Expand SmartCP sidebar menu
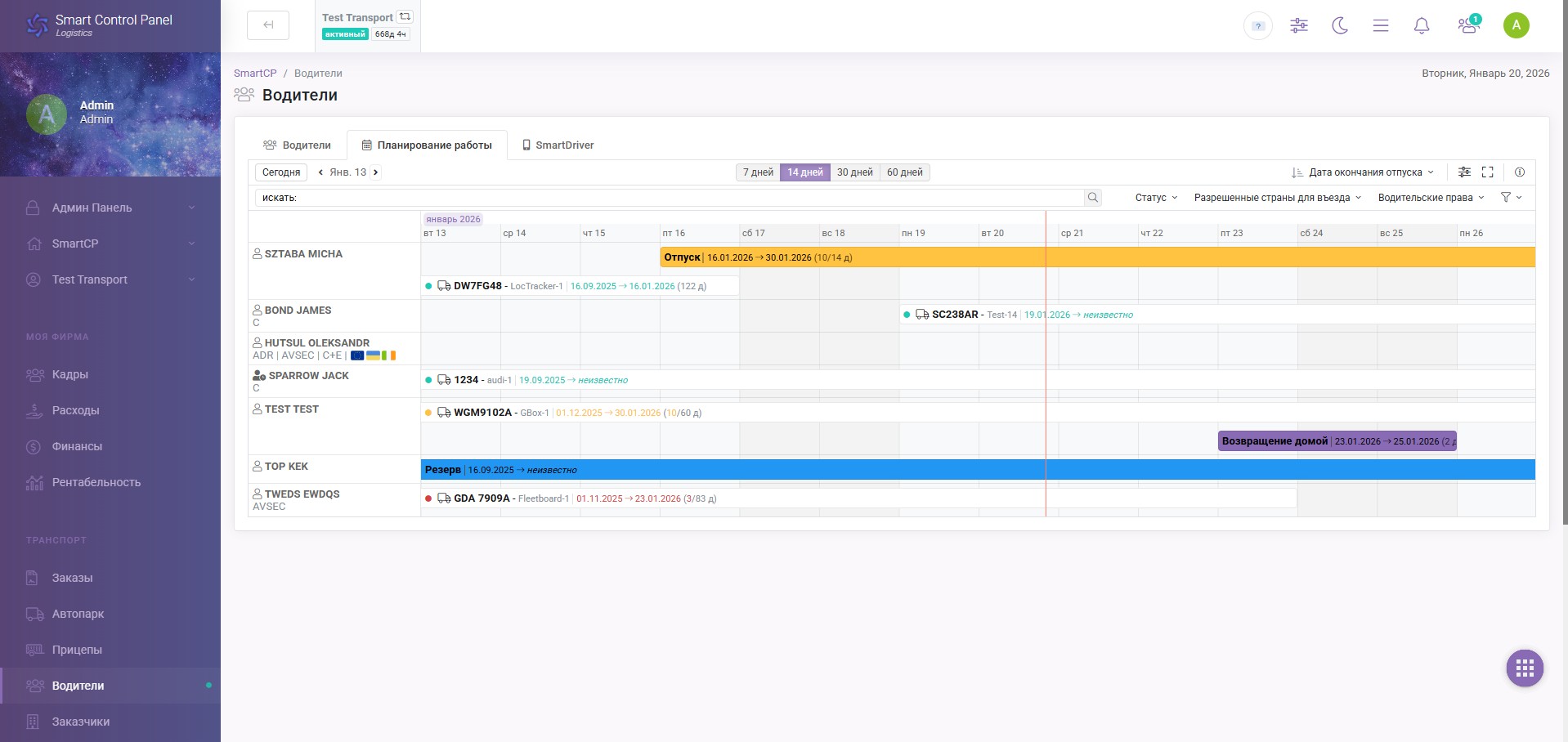The image size is (1568, 742). 110,244
